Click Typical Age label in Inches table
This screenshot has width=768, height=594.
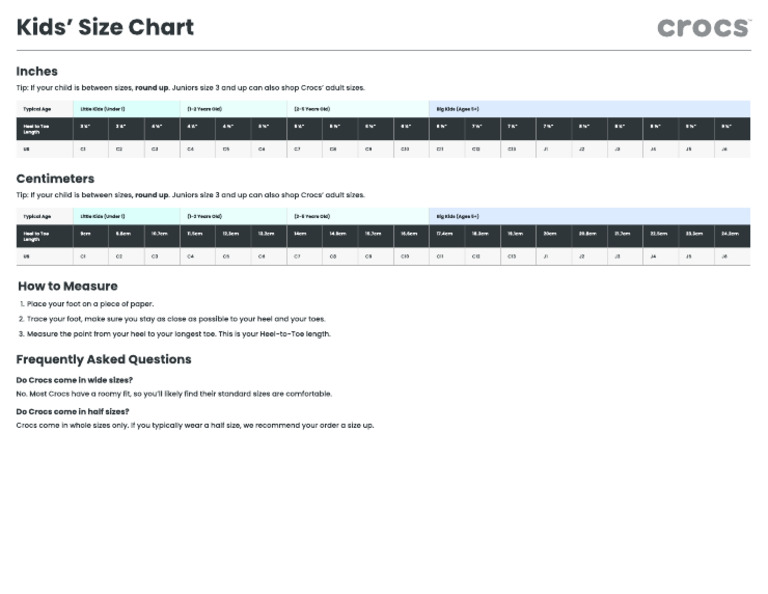coord(37,108)
